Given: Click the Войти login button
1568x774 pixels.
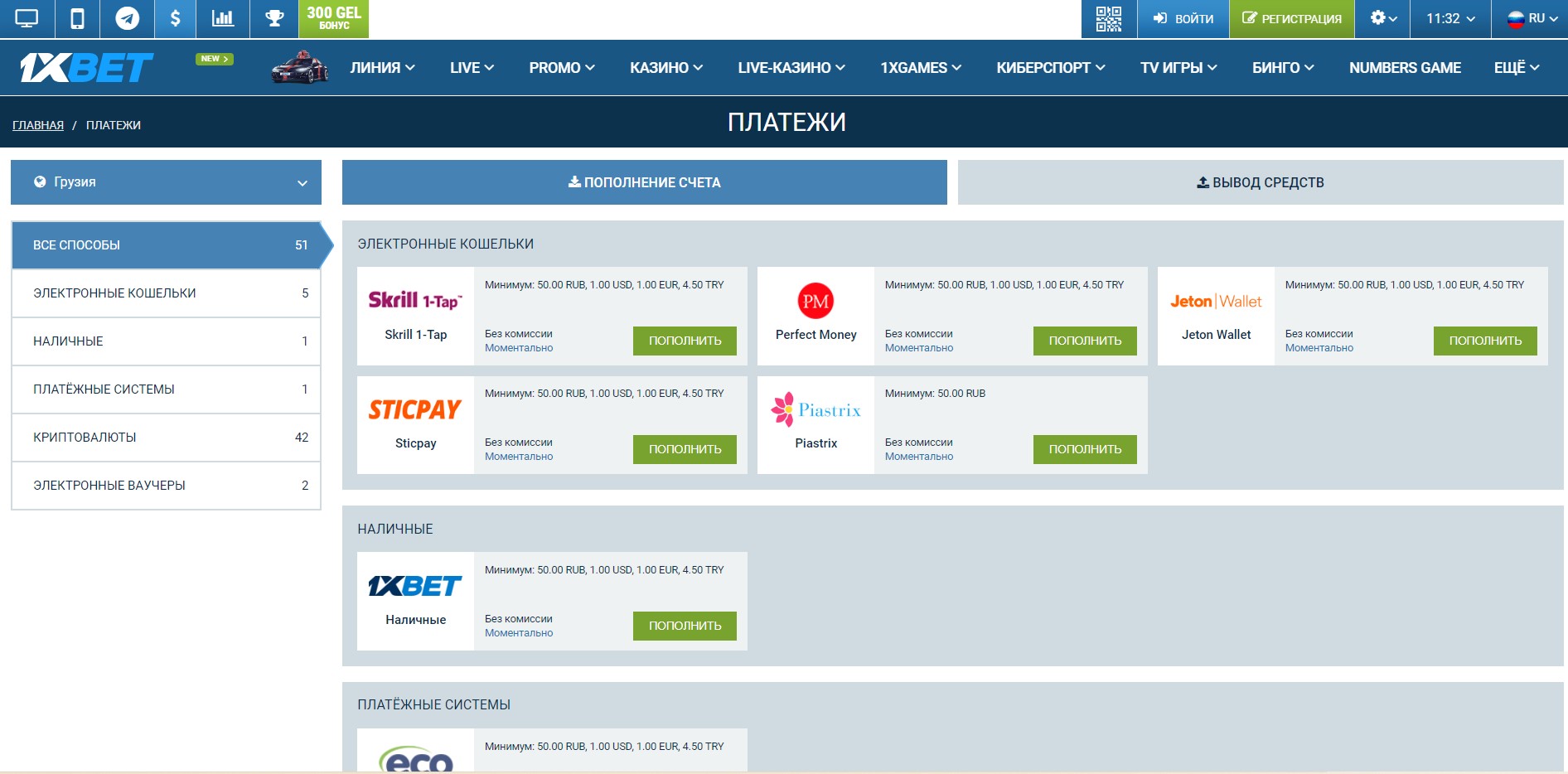Looking at the screenshot, I should 1183,18.
